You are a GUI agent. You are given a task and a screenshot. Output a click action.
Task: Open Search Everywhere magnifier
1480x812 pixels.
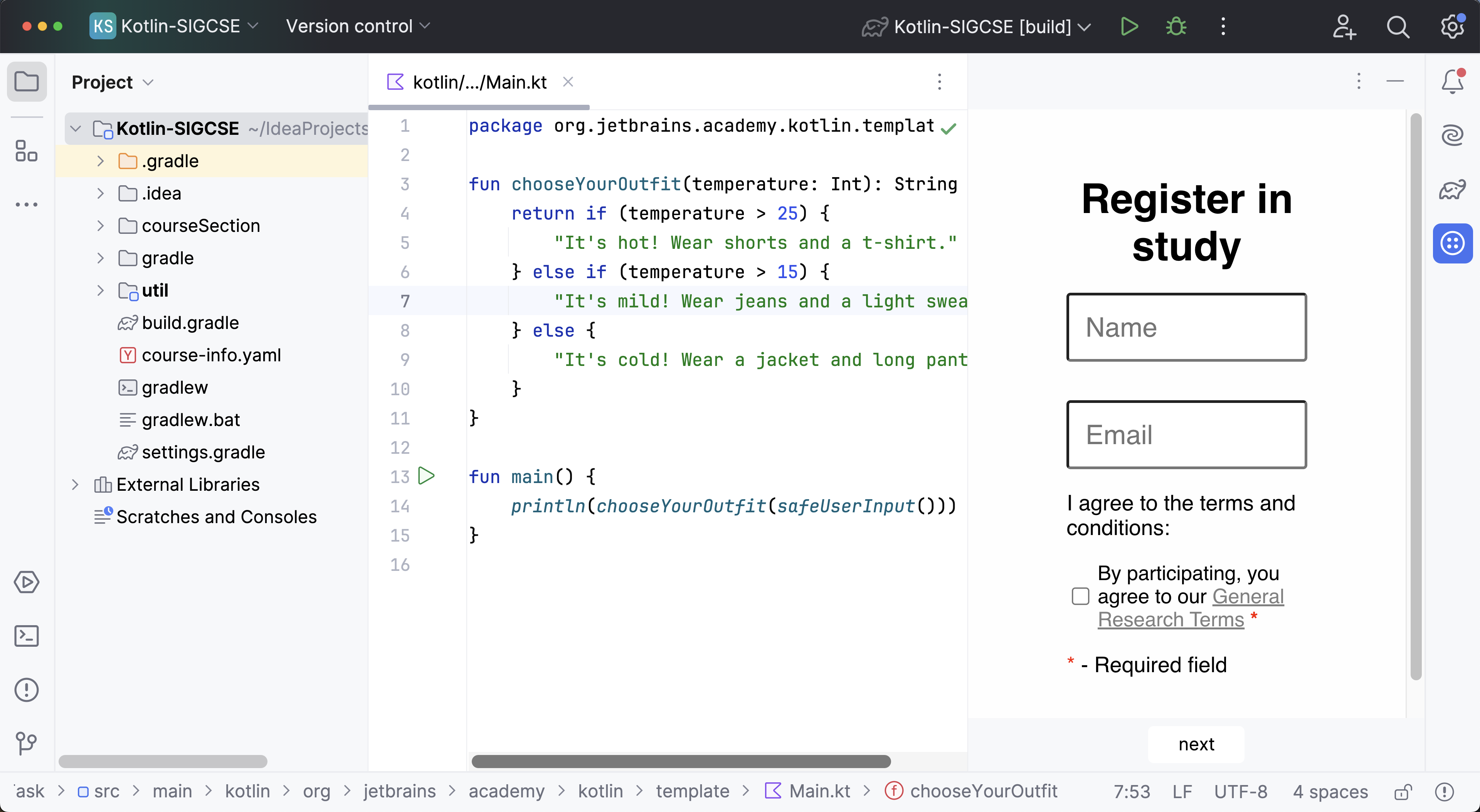click(x=1398, y=27)
